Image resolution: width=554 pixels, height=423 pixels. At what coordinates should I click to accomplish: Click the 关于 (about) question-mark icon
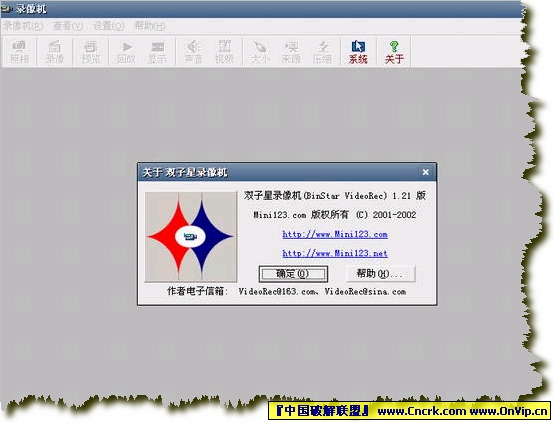[x=394, y=52]
